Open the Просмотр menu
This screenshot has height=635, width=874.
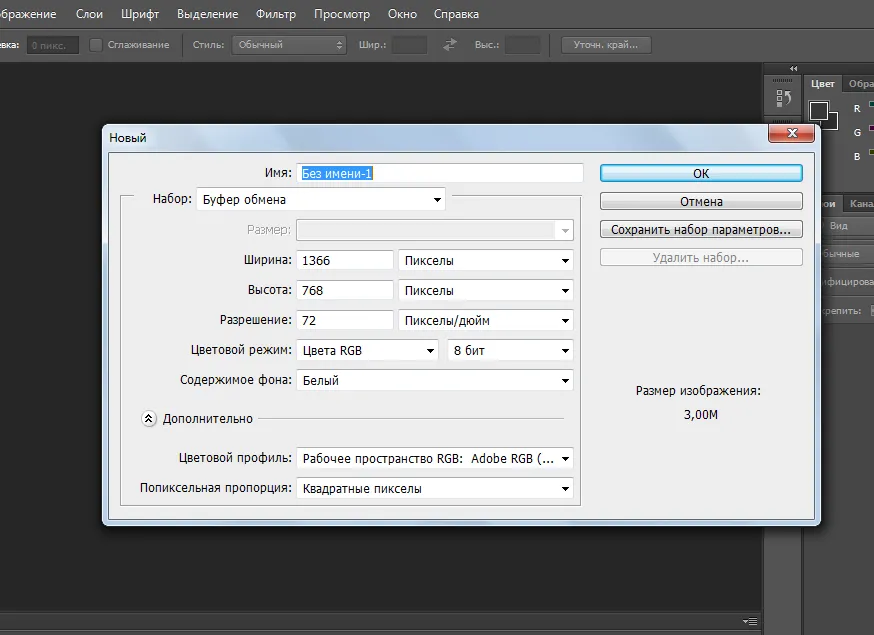(x=342, y=14)
